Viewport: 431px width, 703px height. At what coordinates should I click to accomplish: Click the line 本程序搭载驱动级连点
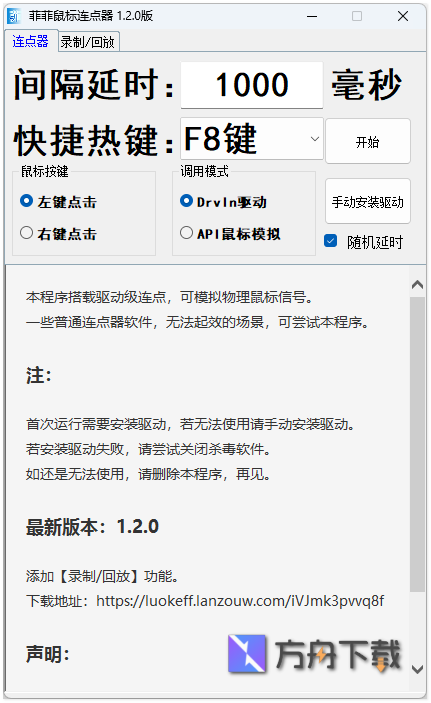(170, 297)
